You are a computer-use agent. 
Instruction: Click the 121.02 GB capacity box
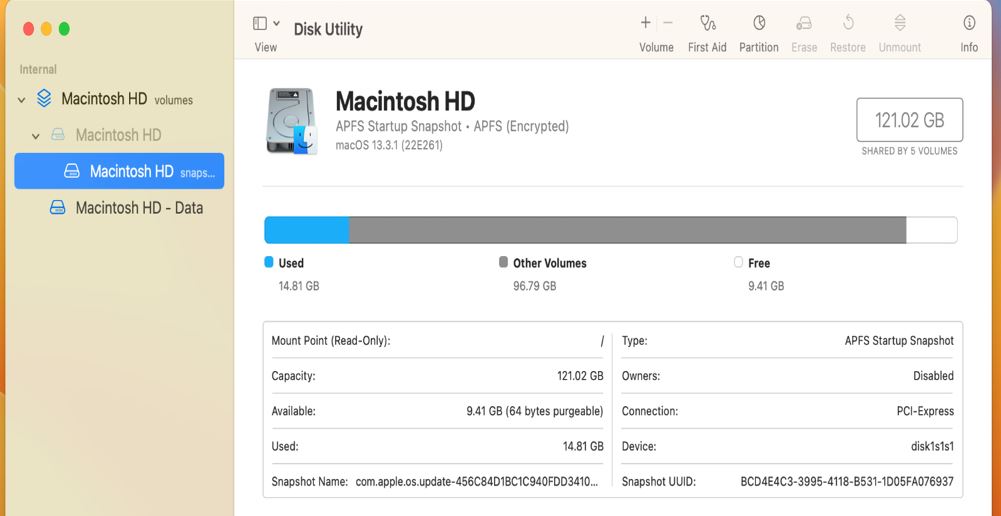909,120
